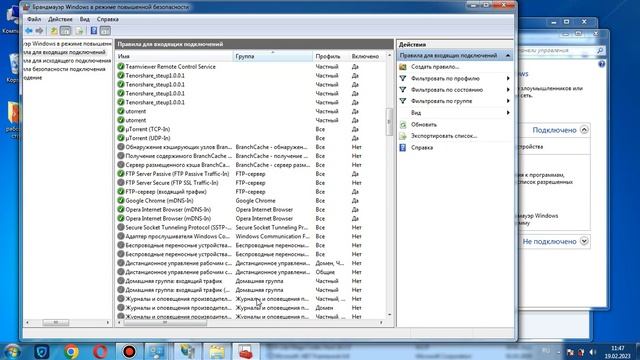Click the rules list vertical scrollbar thumb

click(389, 122)
